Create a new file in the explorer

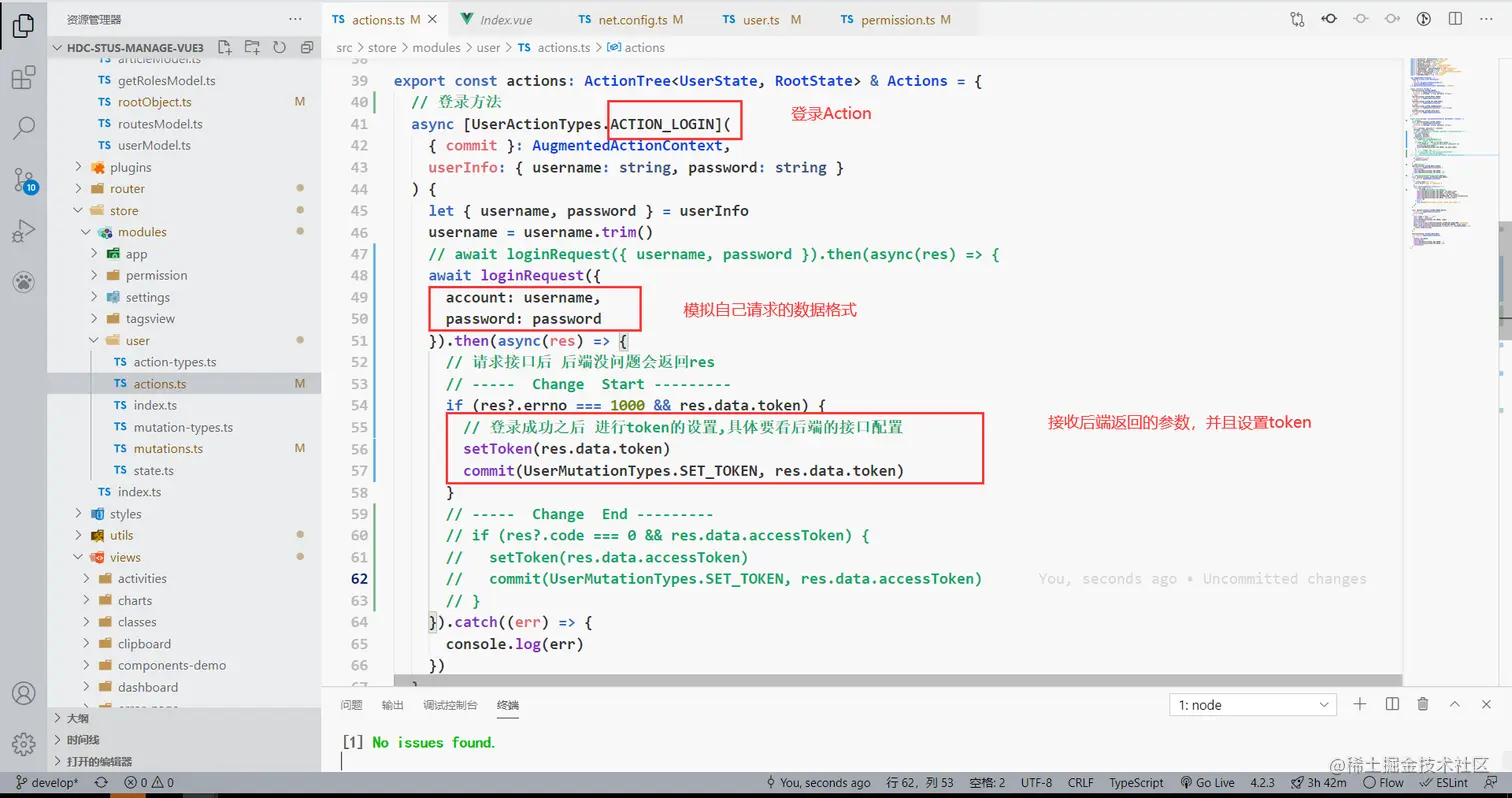(225, 47)
